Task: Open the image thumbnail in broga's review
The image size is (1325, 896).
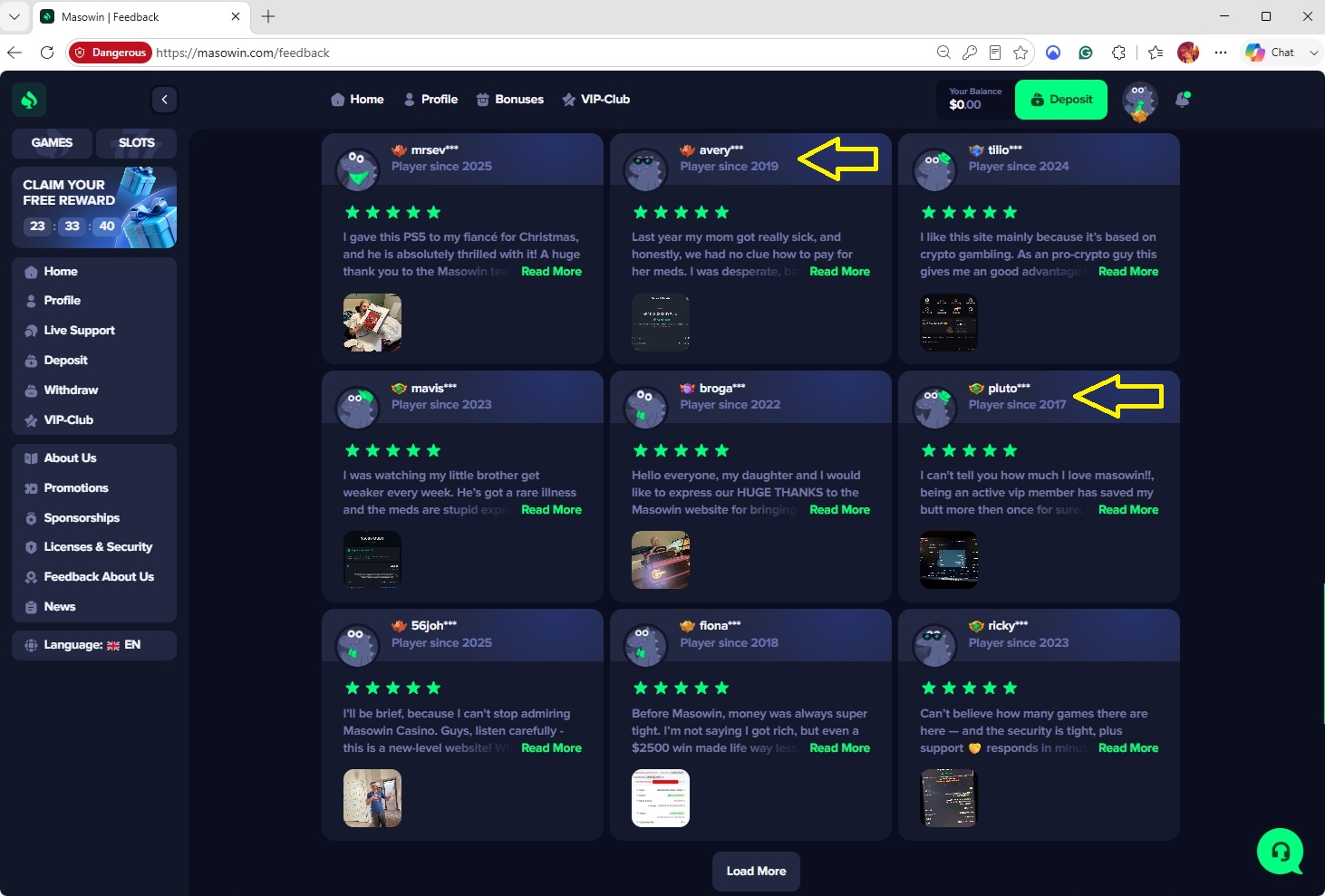Action: point(661,560)
